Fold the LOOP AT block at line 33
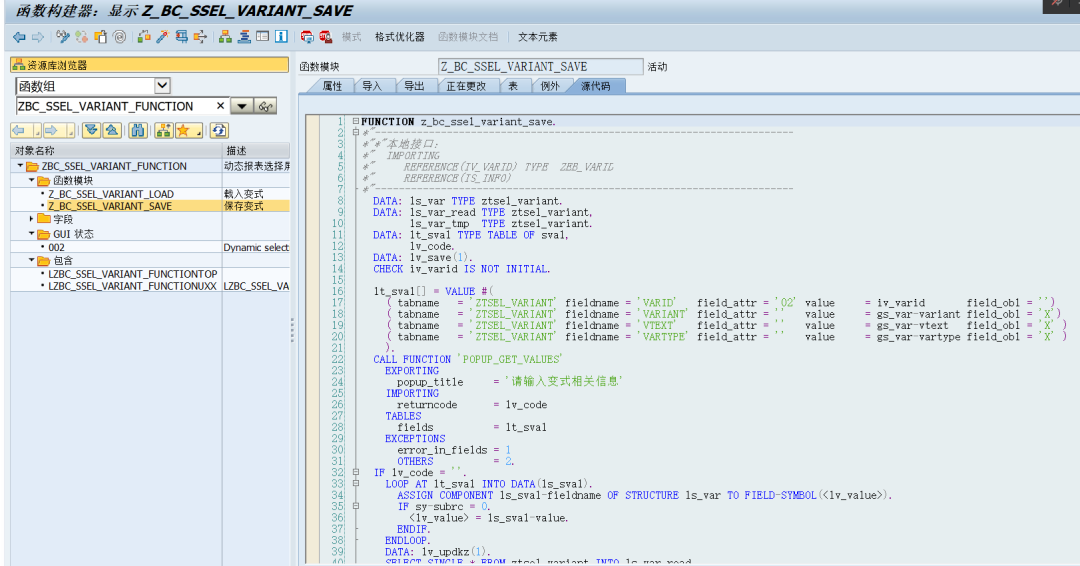This screenshot has width=1080, height=566. click(x=355, y=483)
